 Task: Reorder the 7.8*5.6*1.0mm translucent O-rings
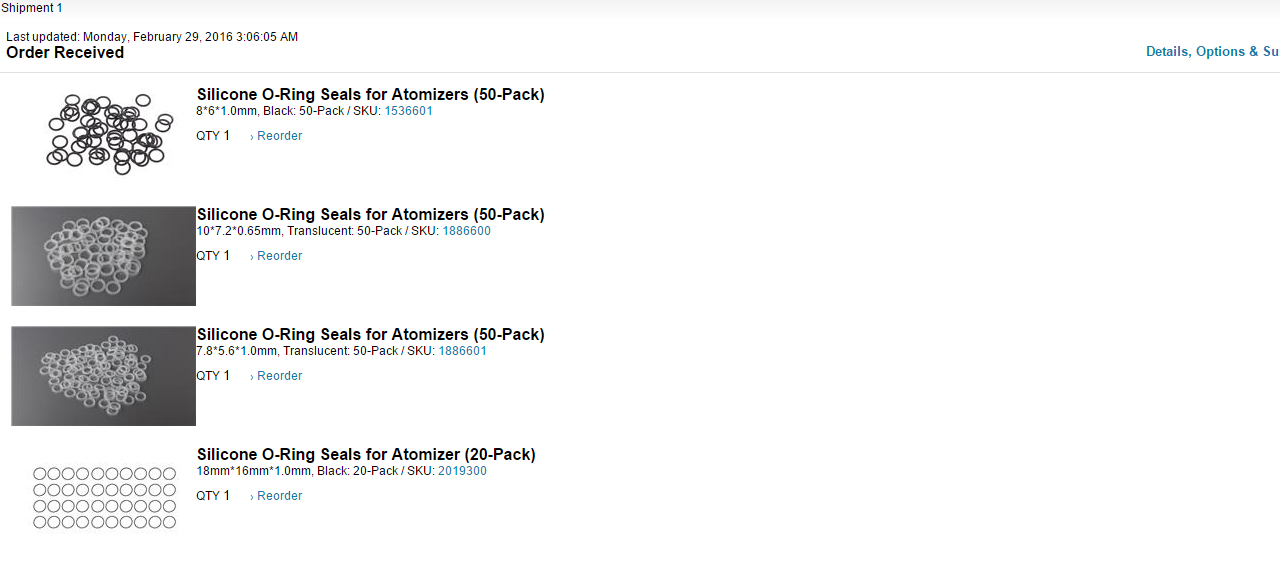(276, 376)
